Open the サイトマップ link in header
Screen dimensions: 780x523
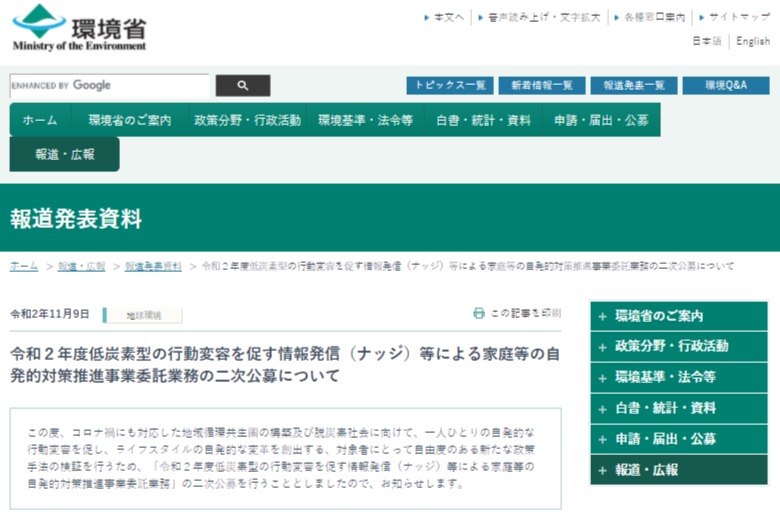(x=738, y=17)
